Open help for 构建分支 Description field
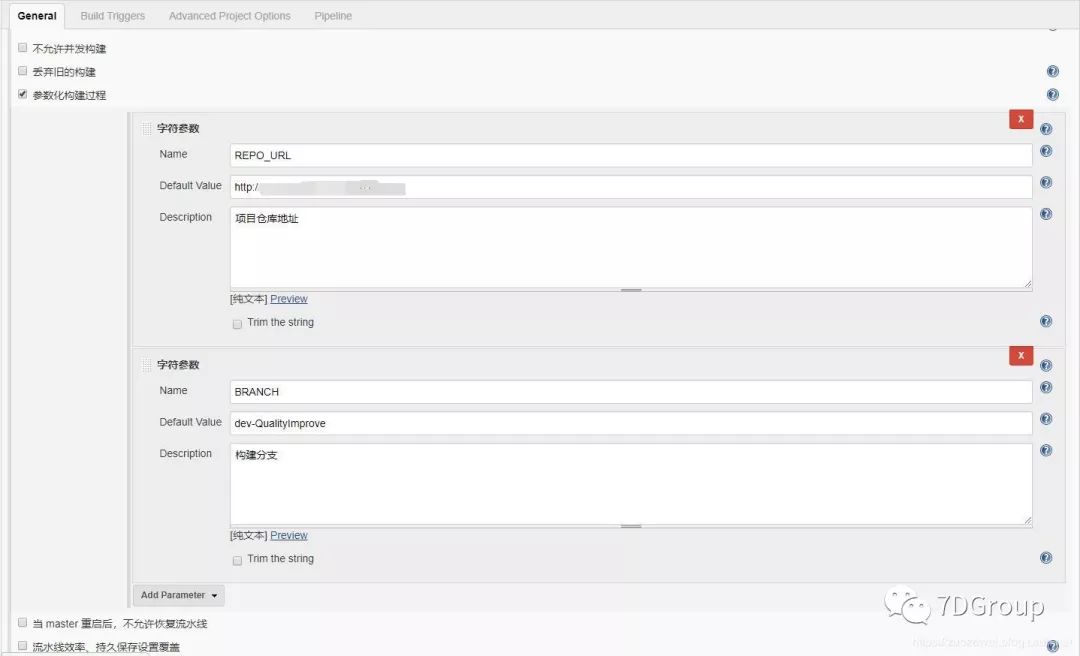The height and width of the screenshot is (656, 1080). (x=1046, y=450)
